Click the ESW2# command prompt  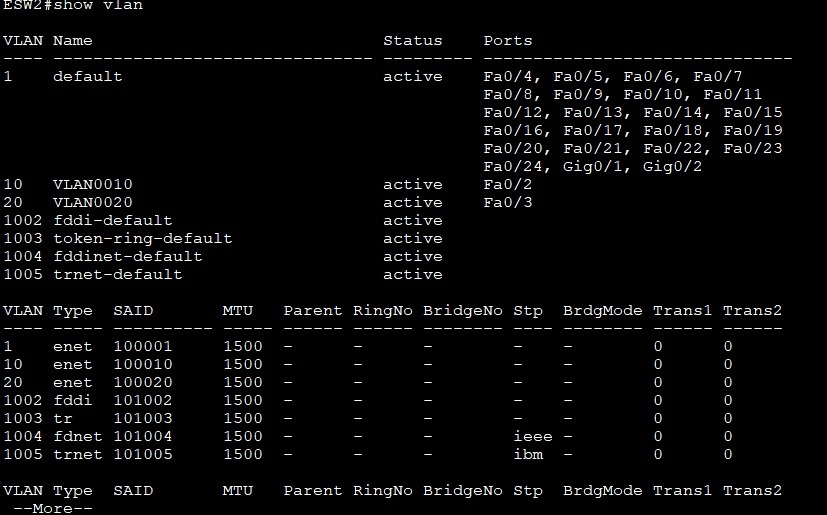click(23, 6)
